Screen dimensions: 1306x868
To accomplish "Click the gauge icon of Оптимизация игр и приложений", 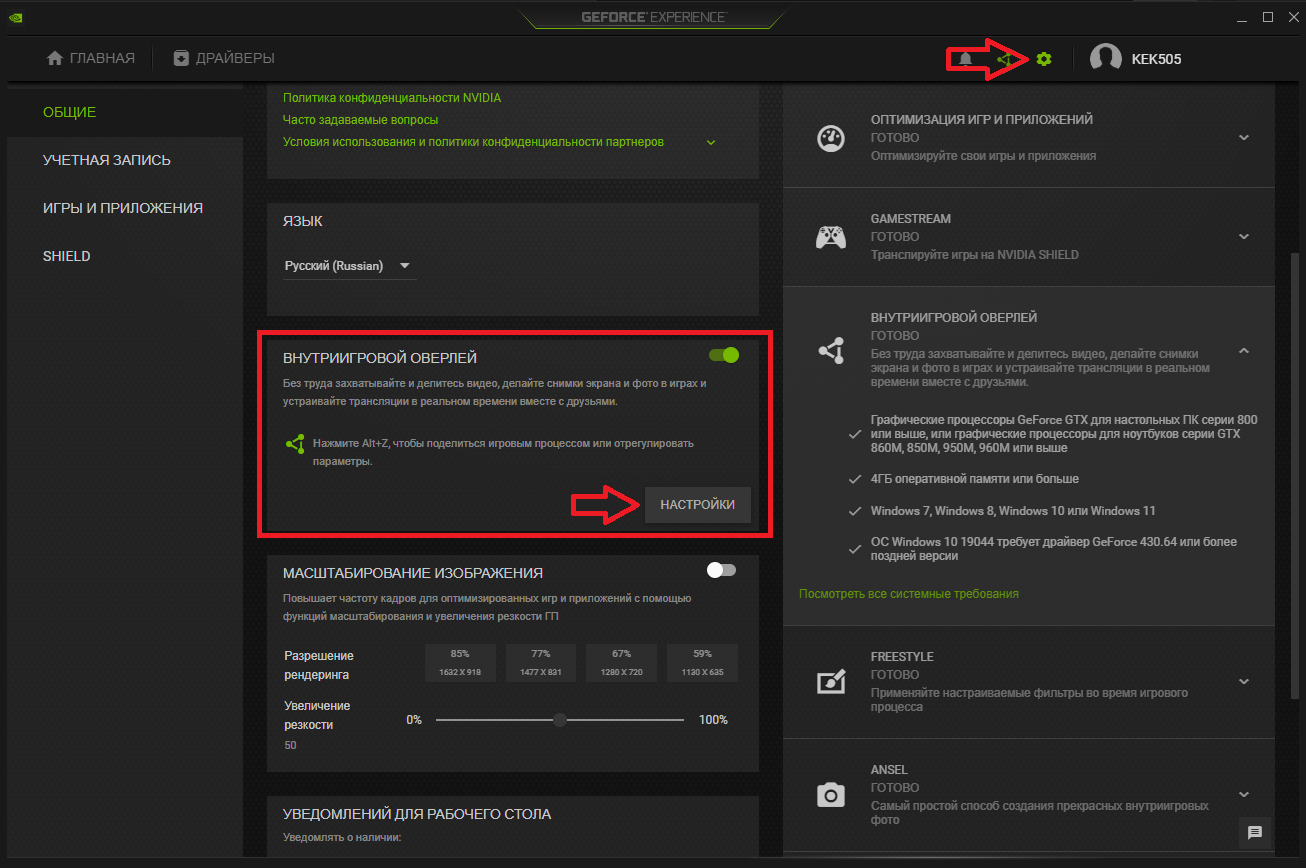I will click(831, 137).
